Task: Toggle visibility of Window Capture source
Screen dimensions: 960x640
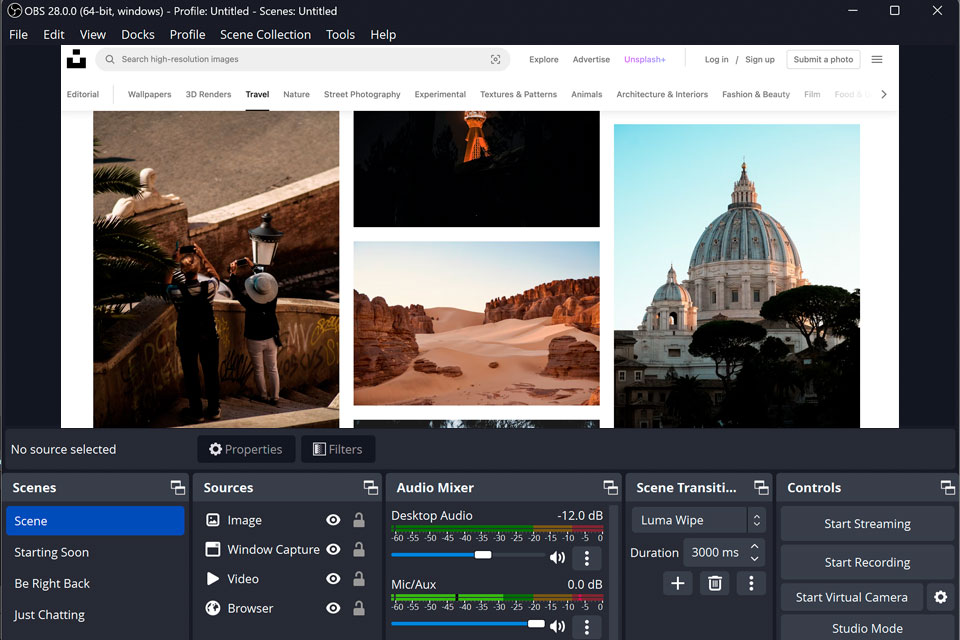Action: (x=333, y=549)
